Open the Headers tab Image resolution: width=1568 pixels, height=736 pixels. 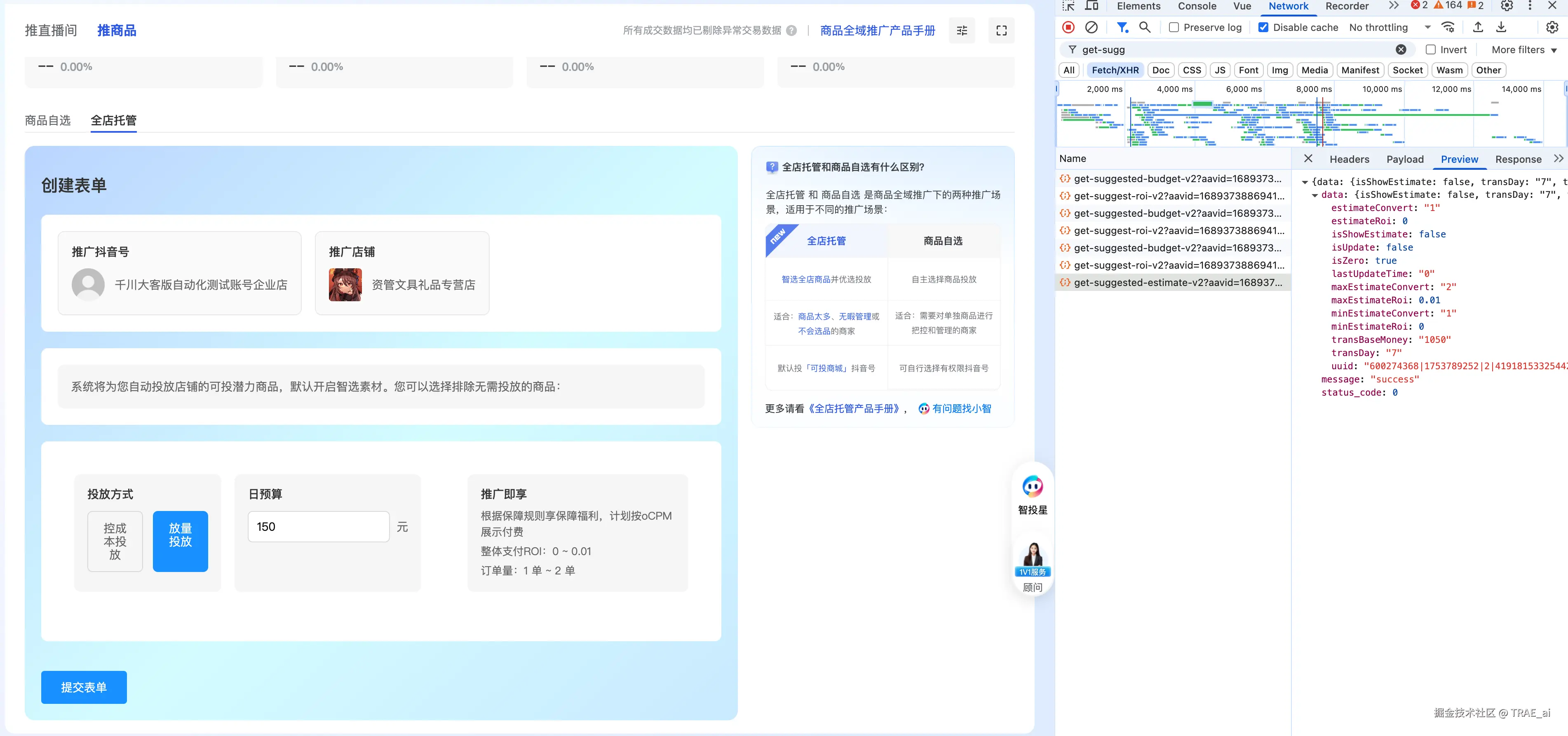pyautogui.click(x=1349, y=159)
